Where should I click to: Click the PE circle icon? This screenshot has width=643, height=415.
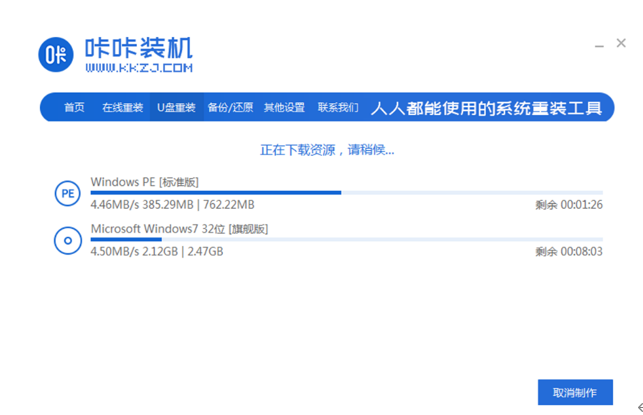point(68,194)
